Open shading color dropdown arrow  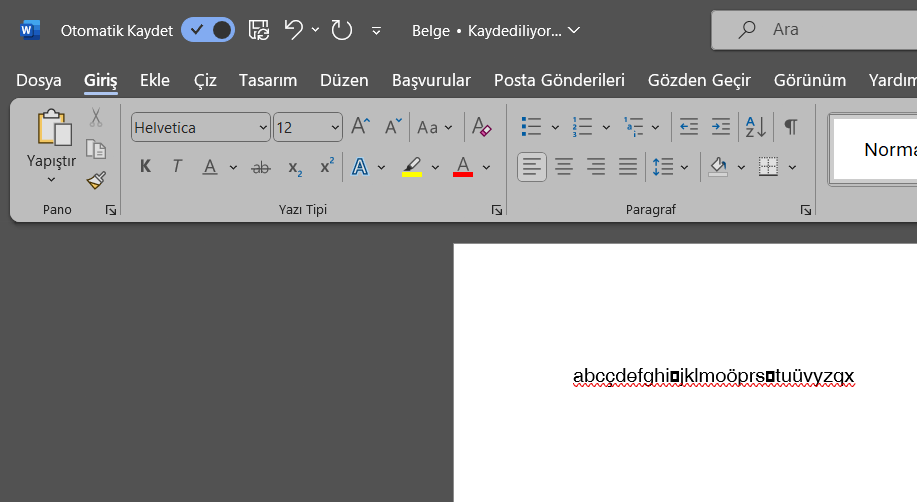(x=741, y=167)
